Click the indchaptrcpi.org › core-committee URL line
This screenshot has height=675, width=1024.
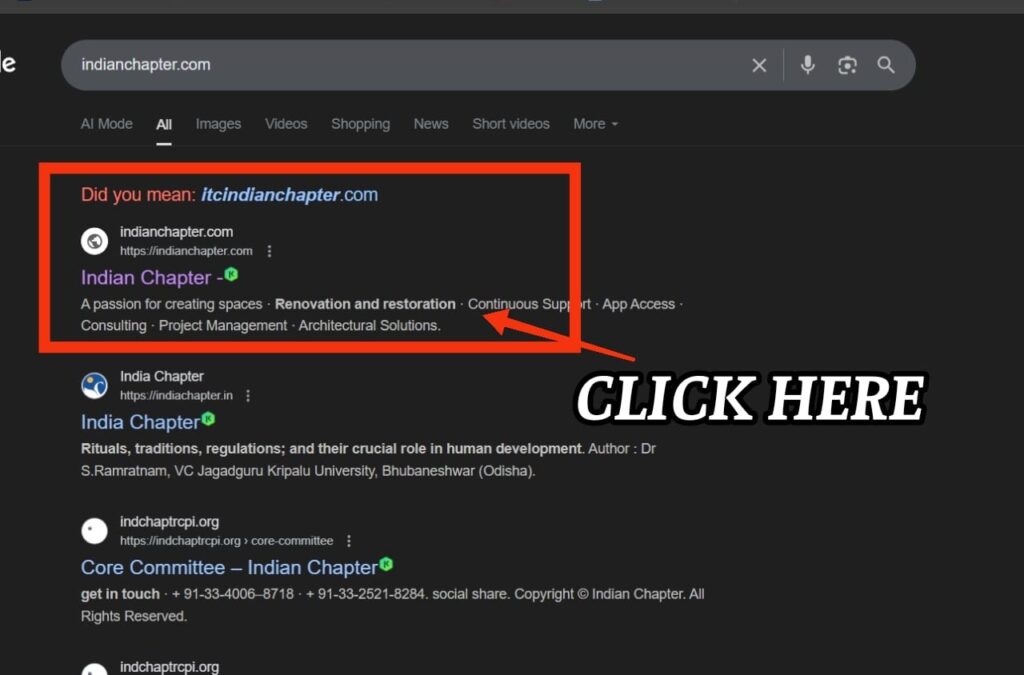[x=227, y=541]
